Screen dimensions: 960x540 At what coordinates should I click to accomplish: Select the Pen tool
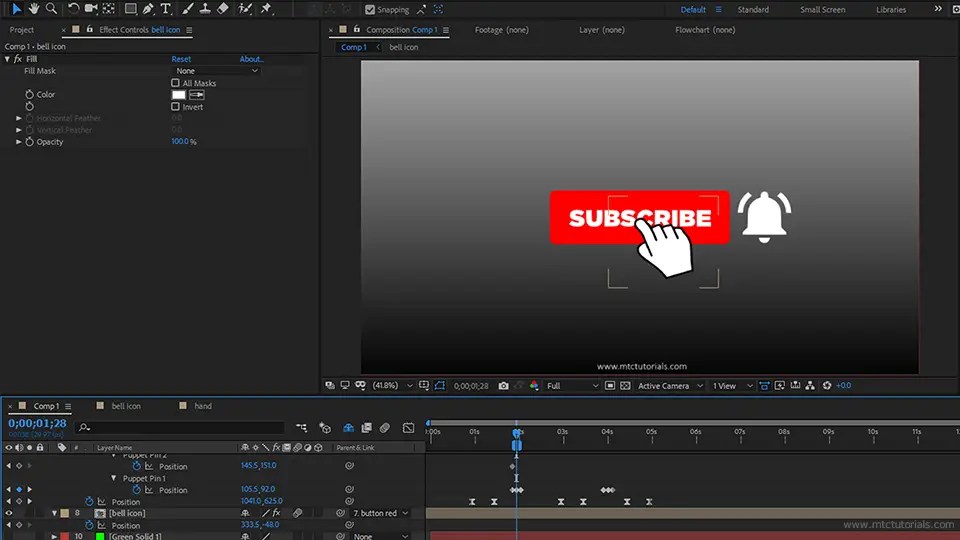148,9
